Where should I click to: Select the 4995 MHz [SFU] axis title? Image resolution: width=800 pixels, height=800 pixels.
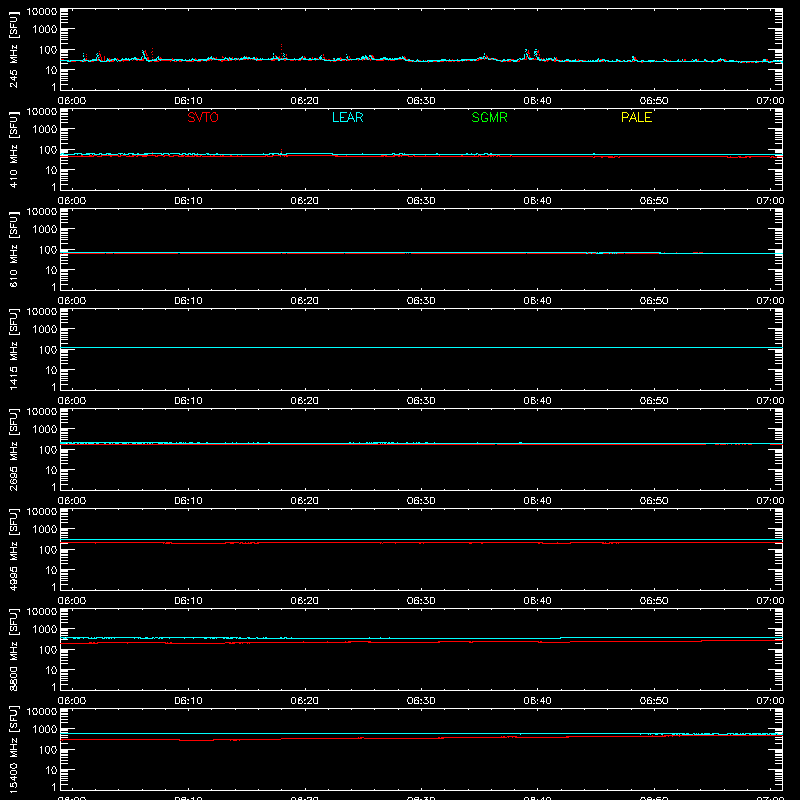[x=13, y=549]
